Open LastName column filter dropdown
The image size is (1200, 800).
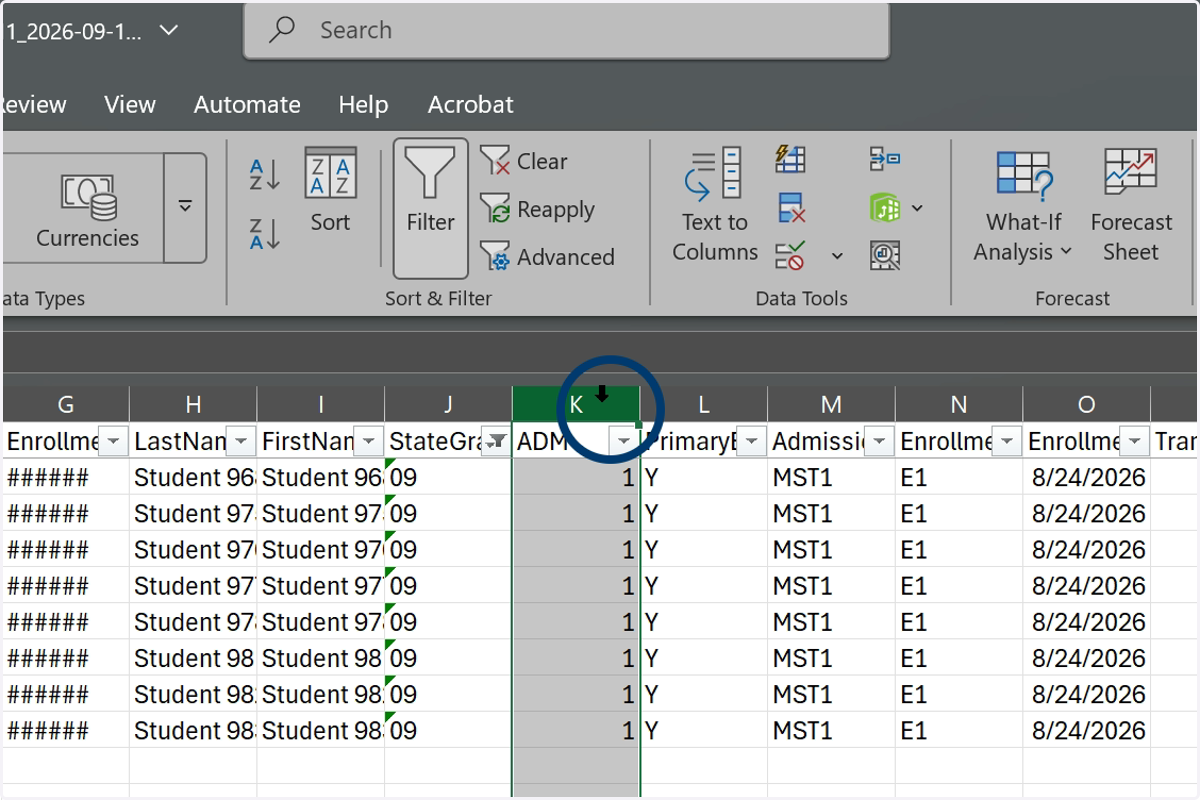241,441
